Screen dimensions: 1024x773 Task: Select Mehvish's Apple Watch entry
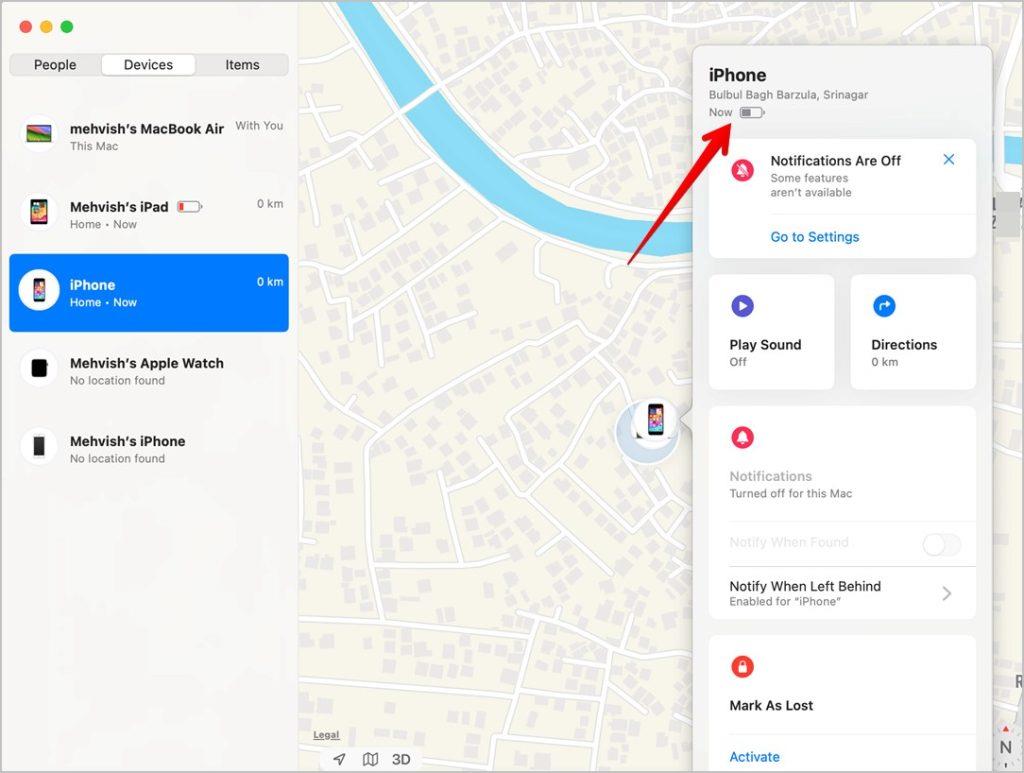[149, 371]
